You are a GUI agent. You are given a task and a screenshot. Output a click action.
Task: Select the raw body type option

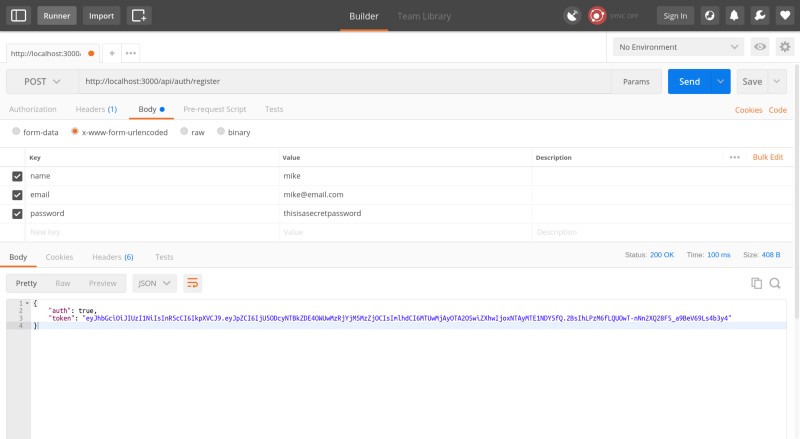pos(192,132)
